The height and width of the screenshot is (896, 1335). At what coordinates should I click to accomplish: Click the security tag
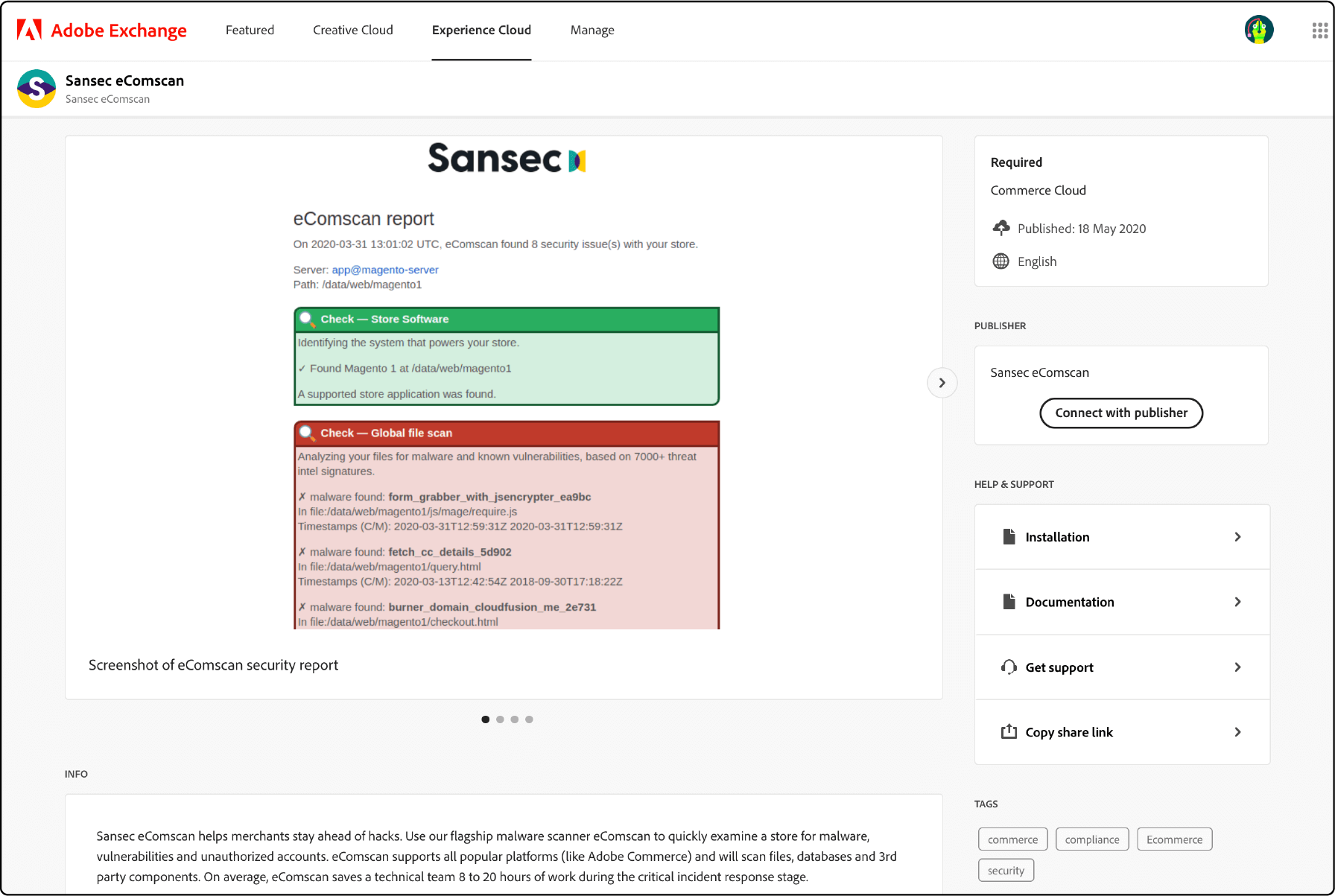coord(1006,871)
